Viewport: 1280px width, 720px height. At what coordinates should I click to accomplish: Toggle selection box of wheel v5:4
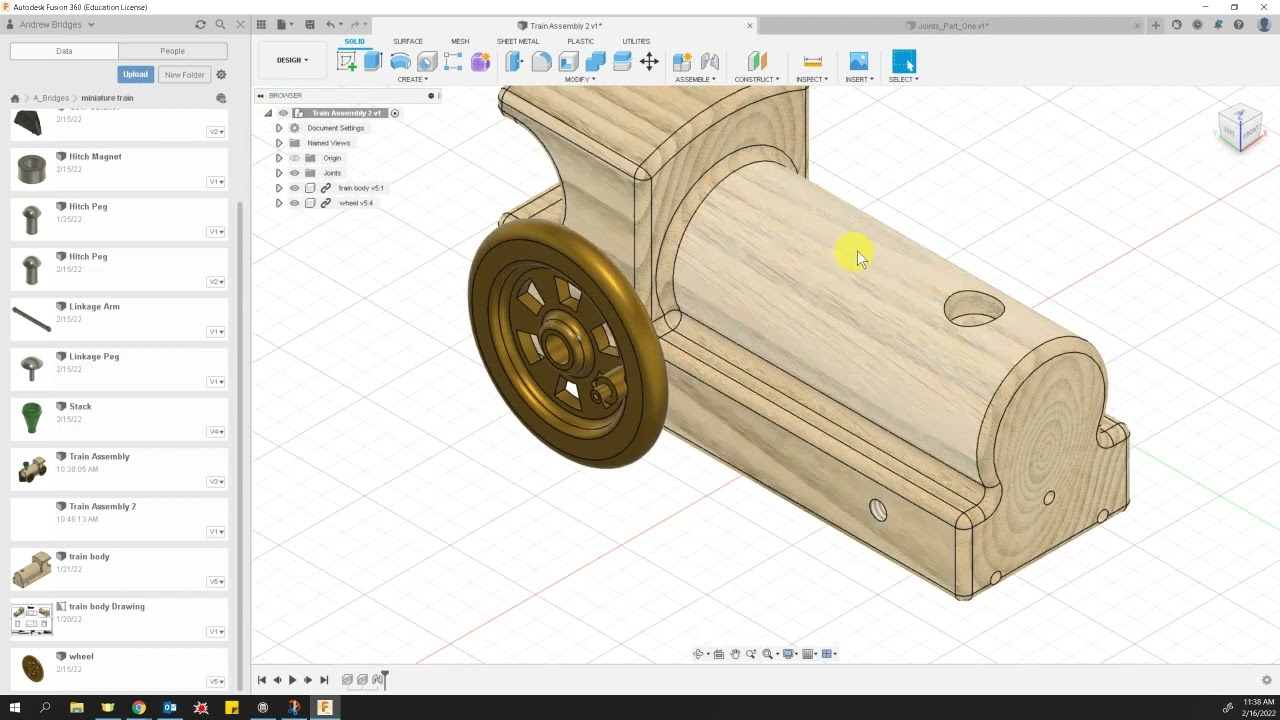pos(310,203)
